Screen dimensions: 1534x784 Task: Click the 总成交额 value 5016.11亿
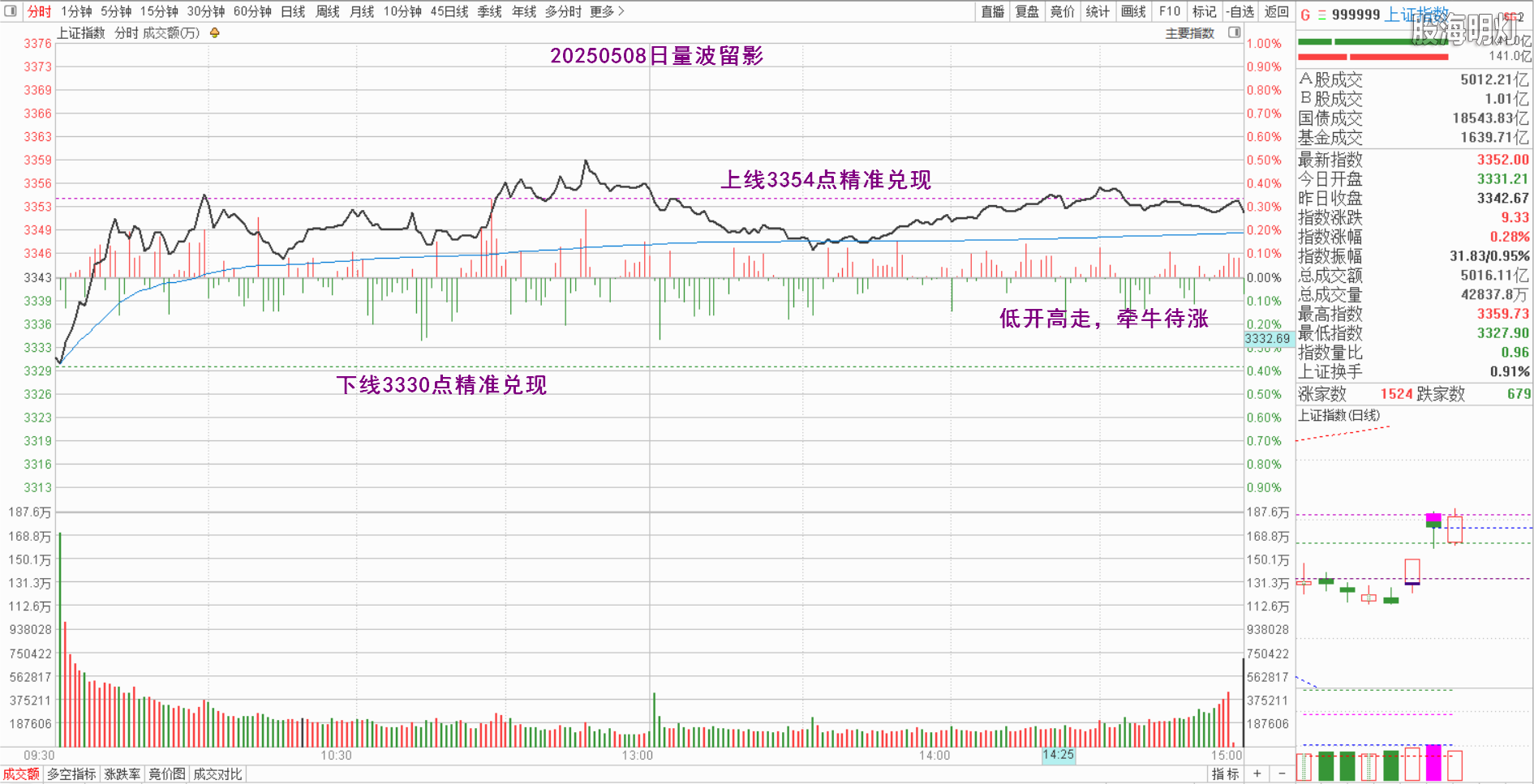pos(1495,276)
